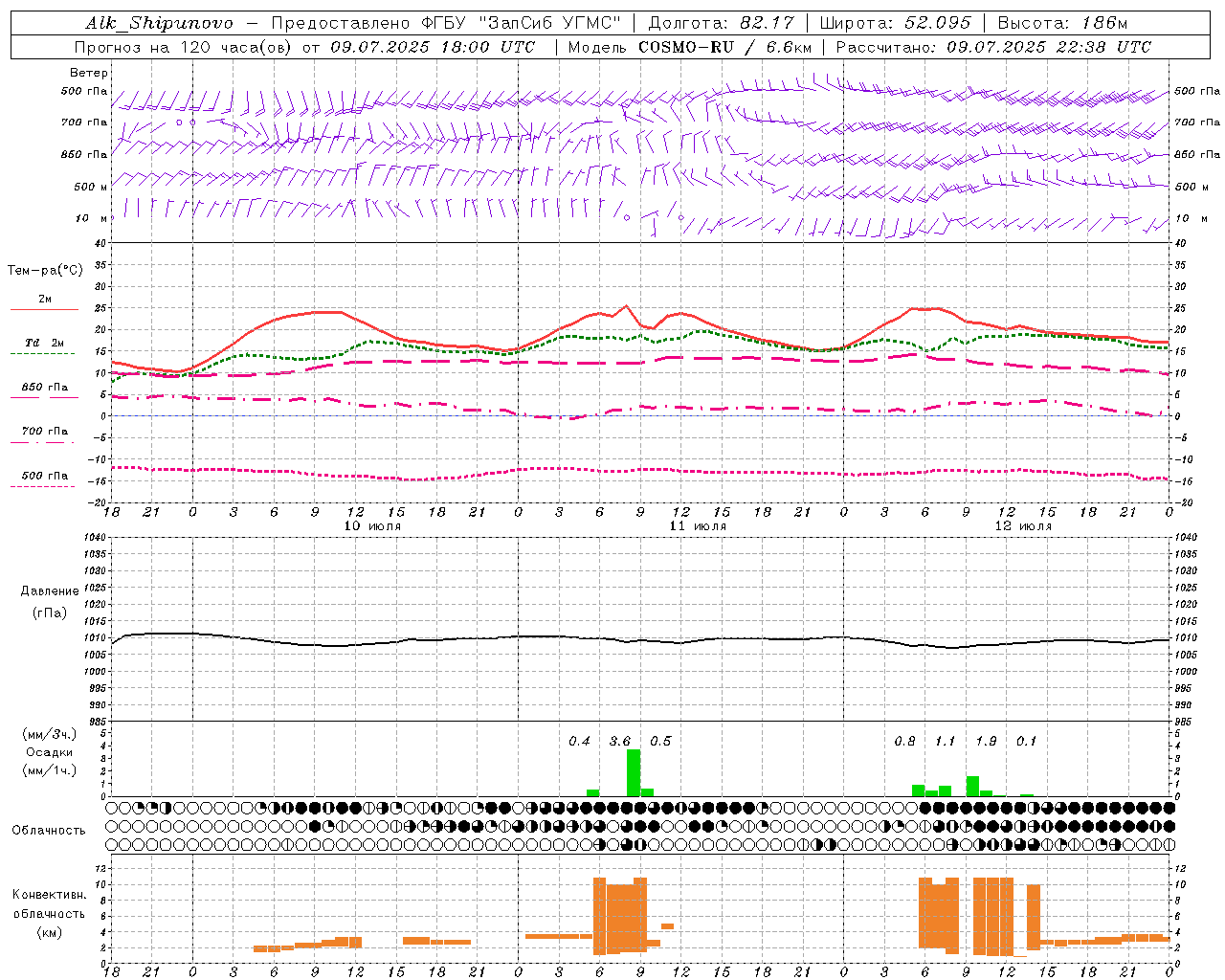Click the precipitation total "0.8"
The image size is (1225, 980).
[x=904, y=742]
